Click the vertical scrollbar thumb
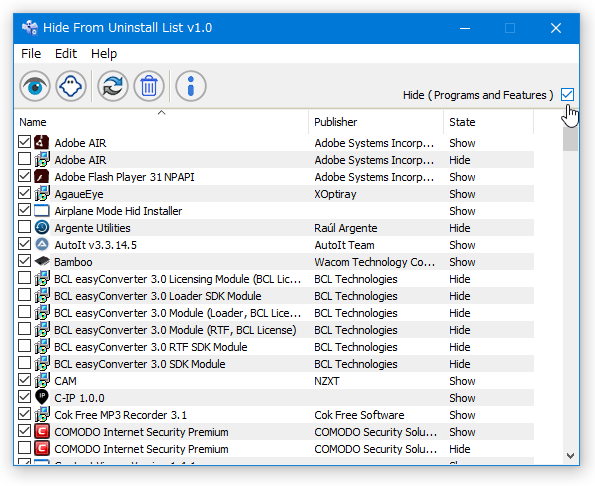595x486 pixels. (x=570, y=139)
